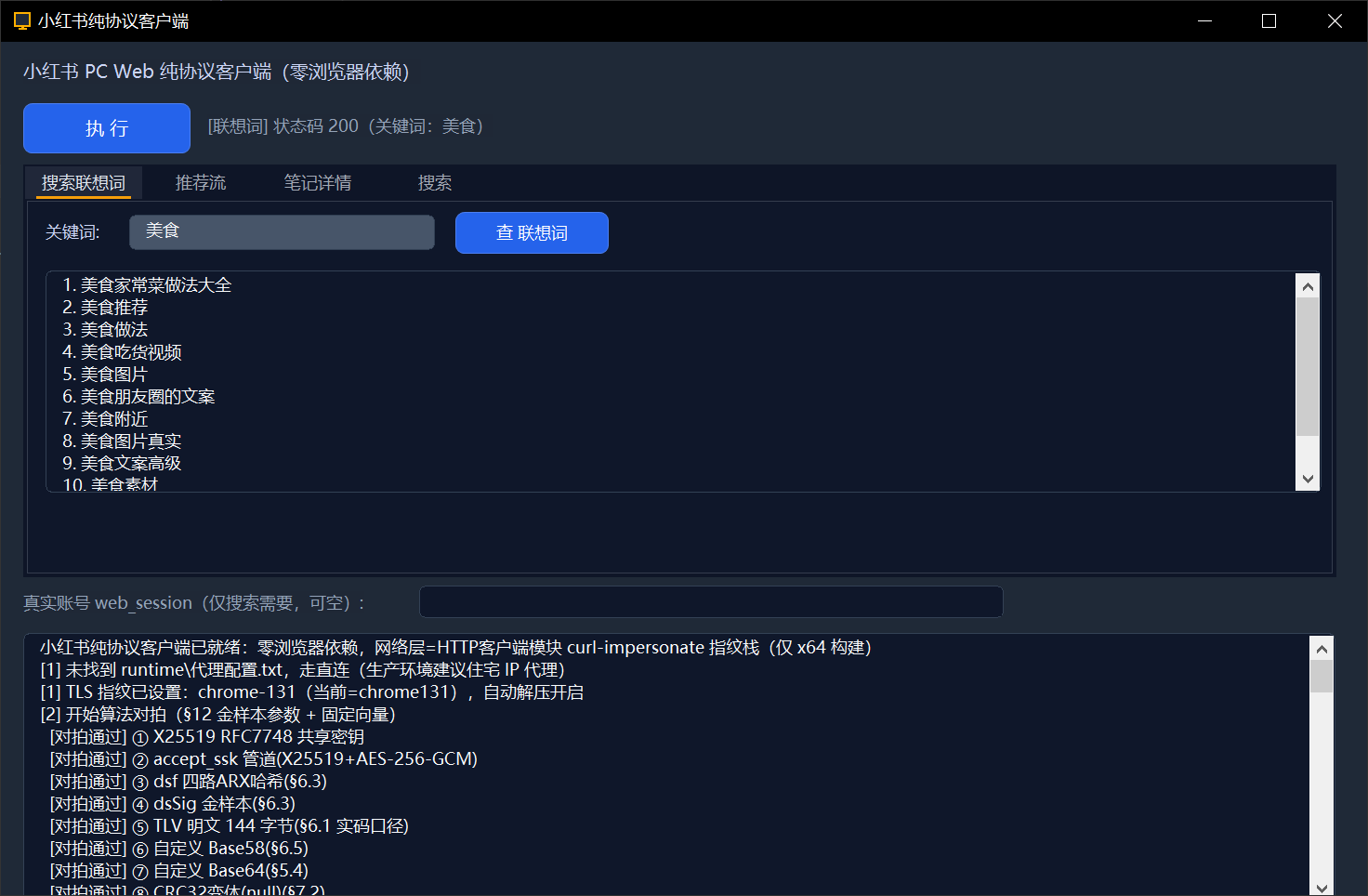Click the blue 执行 button

click(x=107, y=128)
